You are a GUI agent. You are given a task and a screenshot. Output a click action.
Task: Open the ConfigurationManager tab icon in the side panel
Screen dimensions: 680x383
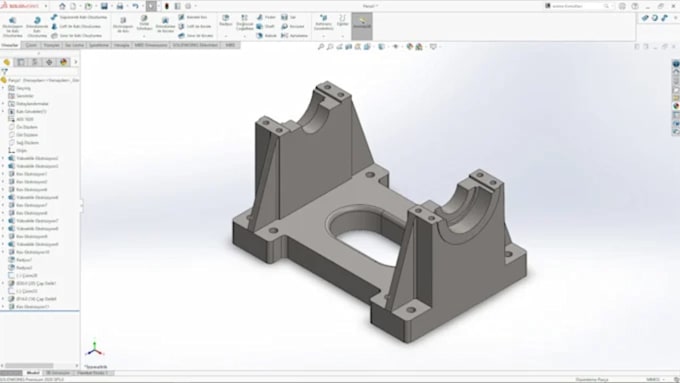tap(35, 62)
